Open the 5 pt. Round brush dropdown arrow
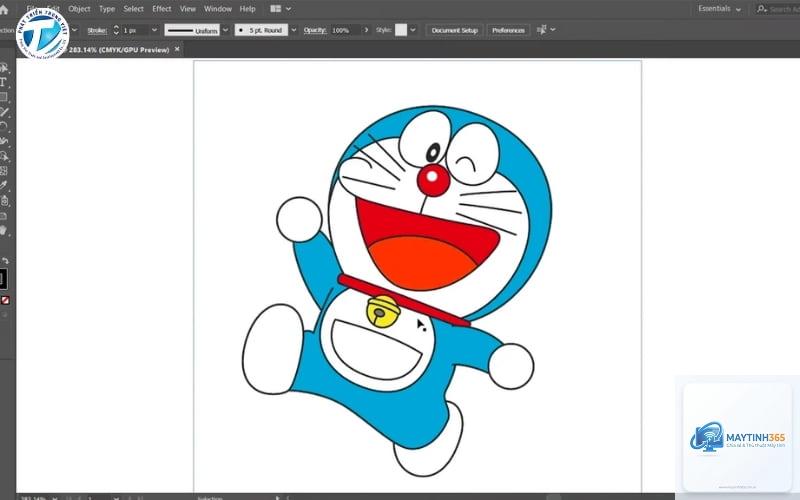The image size is (800, 500). (293, 30)
